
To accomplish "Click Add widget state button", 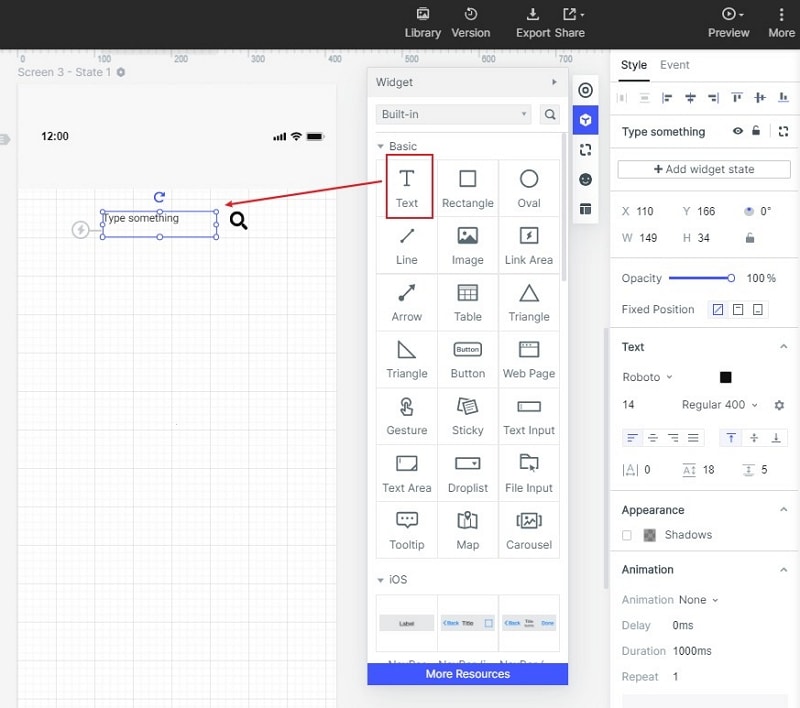I will click(704, 169).
